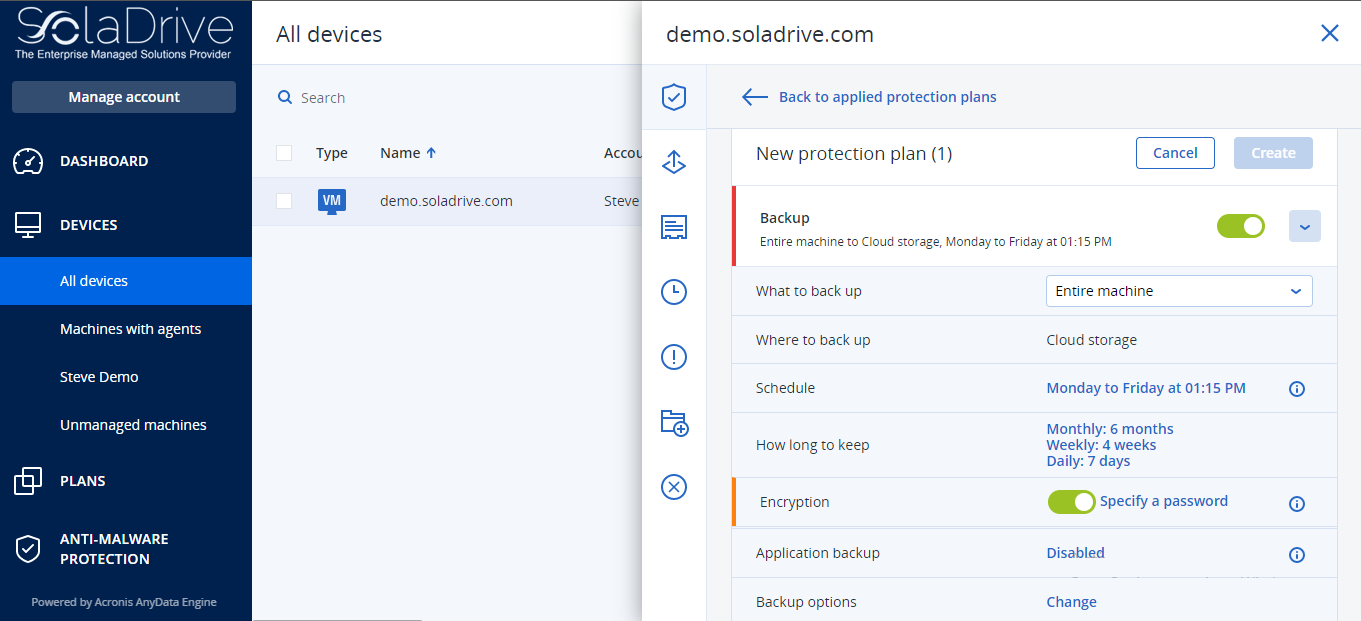Viewport: 1361px width, 621px height.
Task: Toggle the Encryption switch
Action: coord(1072,502)
